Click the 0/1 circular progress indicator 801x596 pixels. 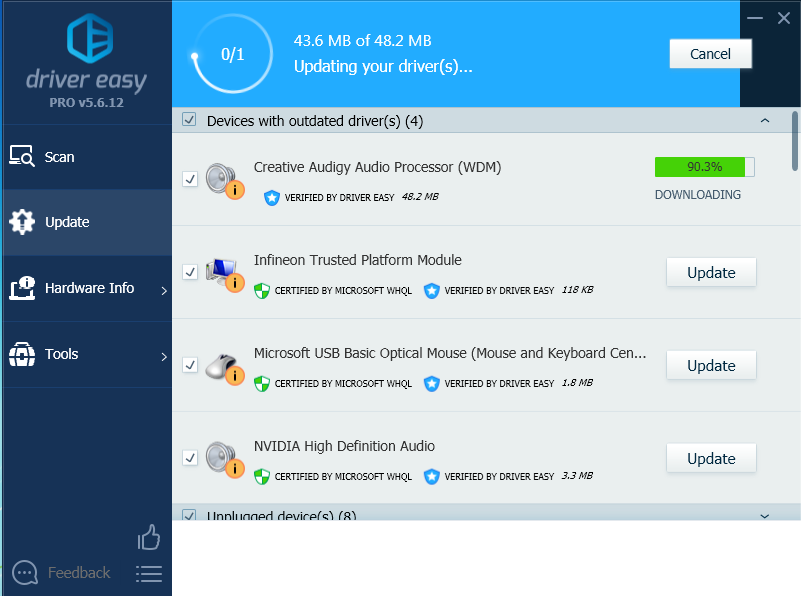click(x=232, y=54)
